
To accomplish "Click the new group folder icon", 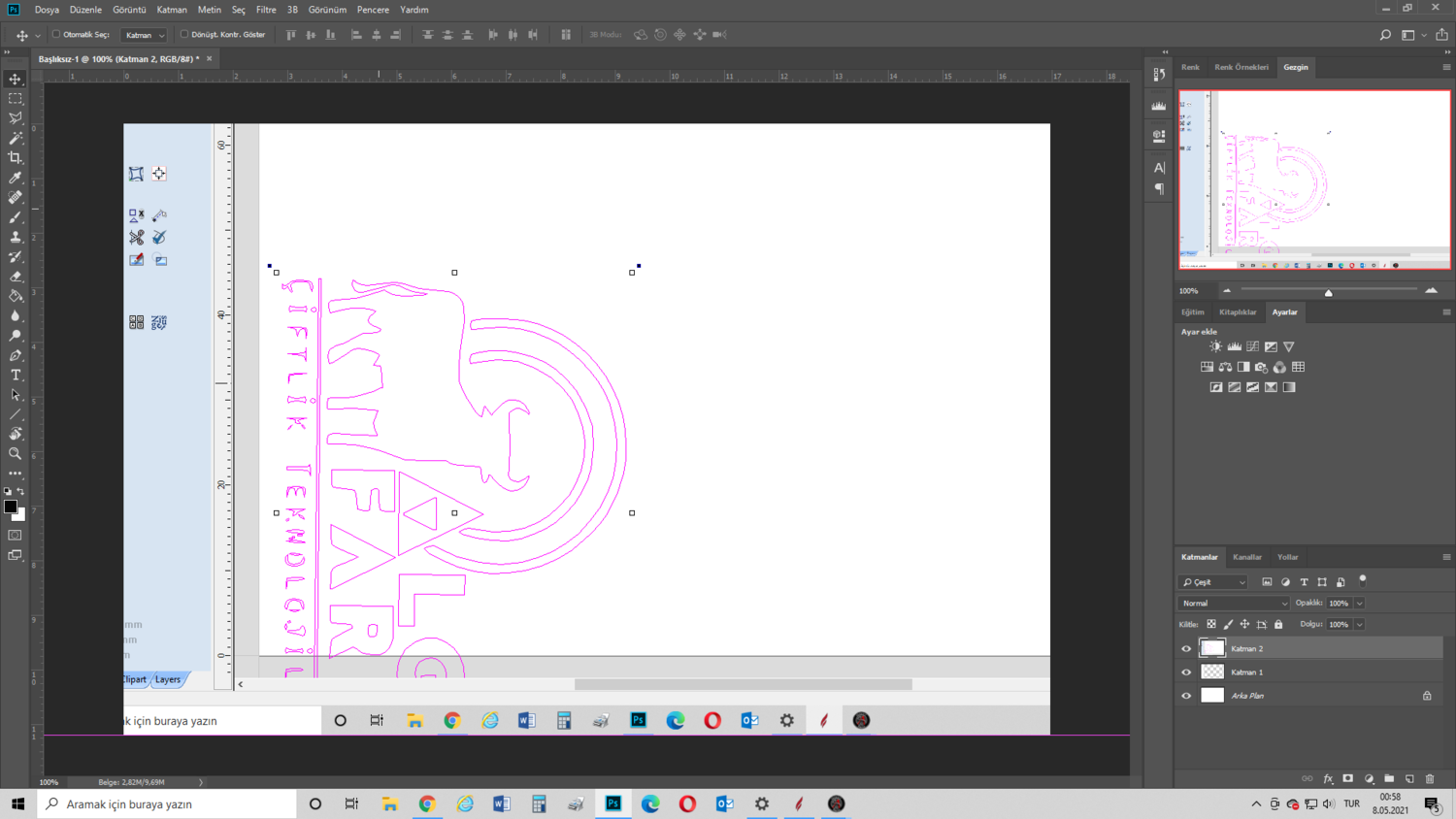I will (1389, 778).
